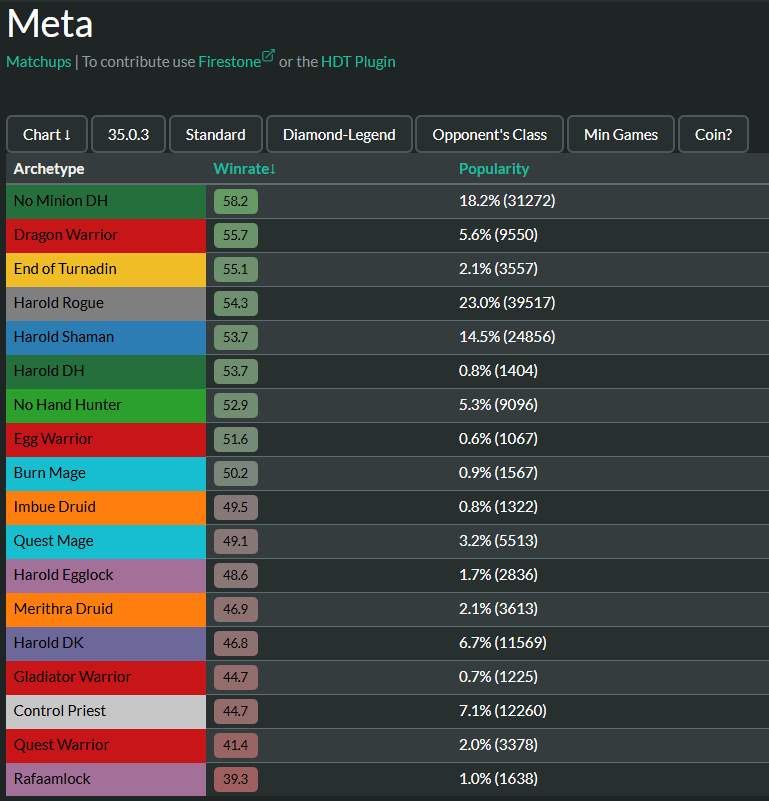
Task: Click the 14.5% (24856) popularity value
Action: coord(507,337)
